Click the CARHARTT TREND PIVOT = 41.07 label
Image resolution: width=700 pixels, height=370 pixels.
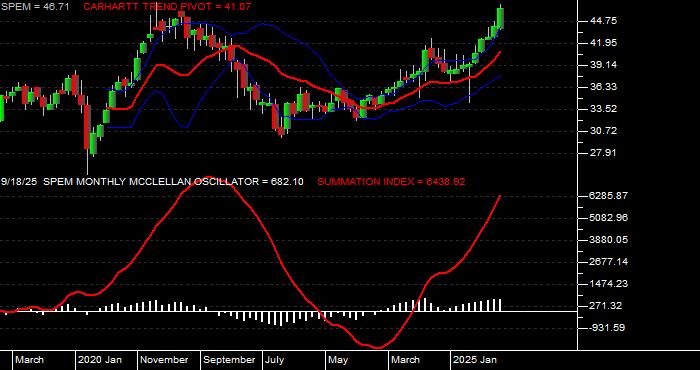tap(167, 7)
